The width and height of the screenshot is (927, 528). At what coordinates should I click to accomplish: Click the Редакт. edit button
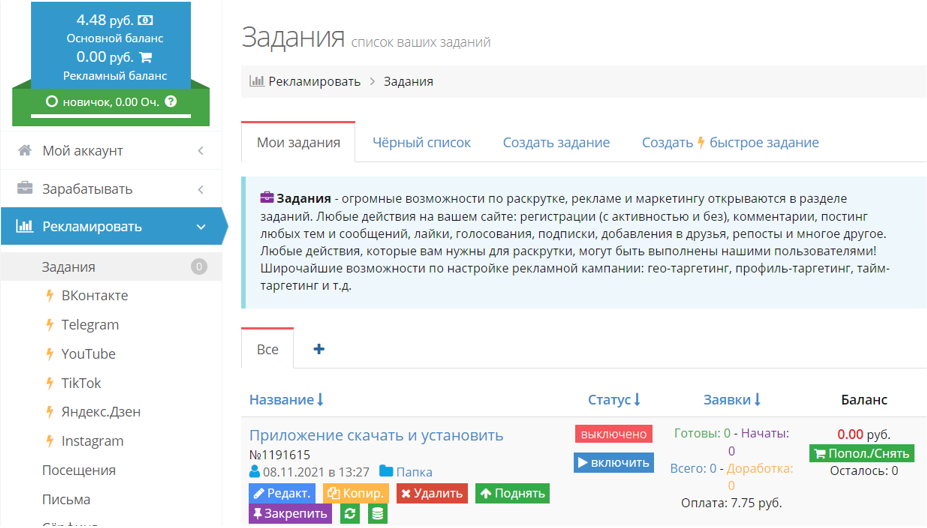point(283,493)
